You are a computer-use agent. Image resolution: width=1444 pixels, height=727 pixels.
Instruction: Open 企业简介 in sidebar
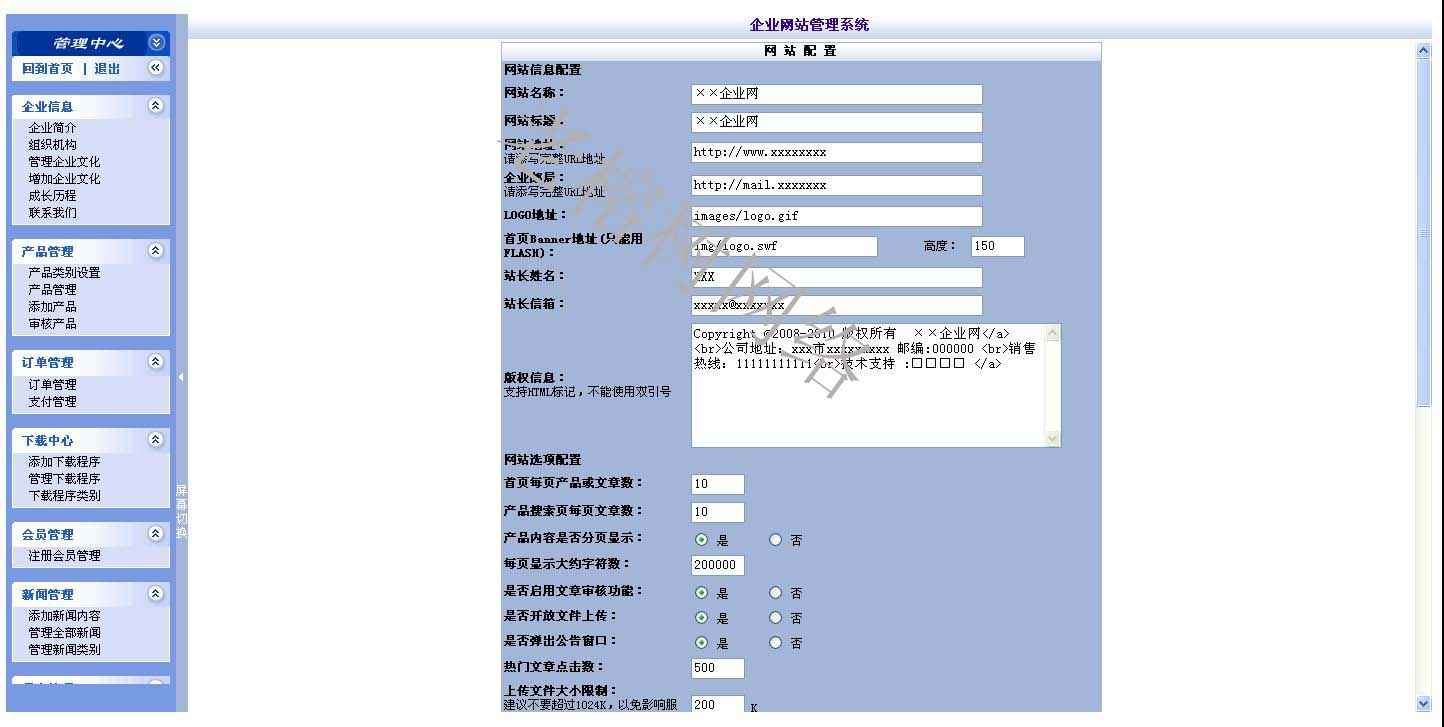tap(52, 128)
